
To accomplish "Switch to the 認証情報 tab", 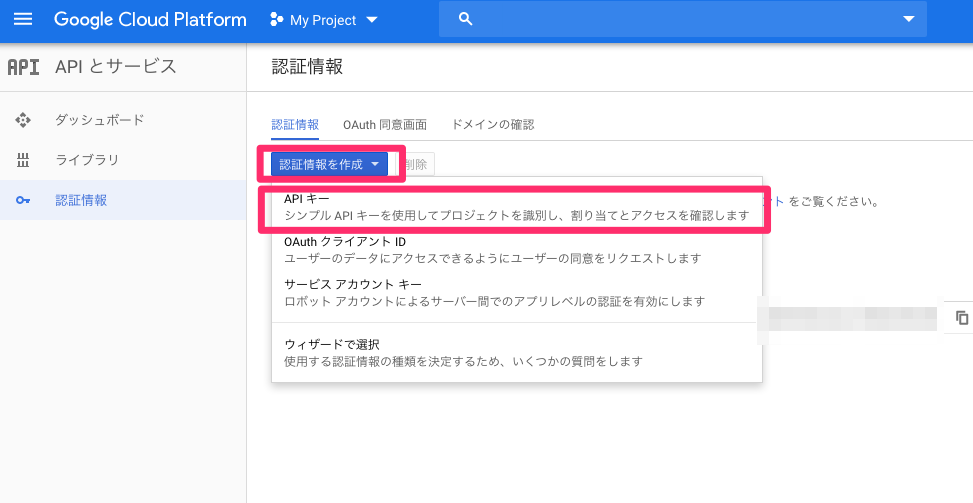I will (295, 124).
